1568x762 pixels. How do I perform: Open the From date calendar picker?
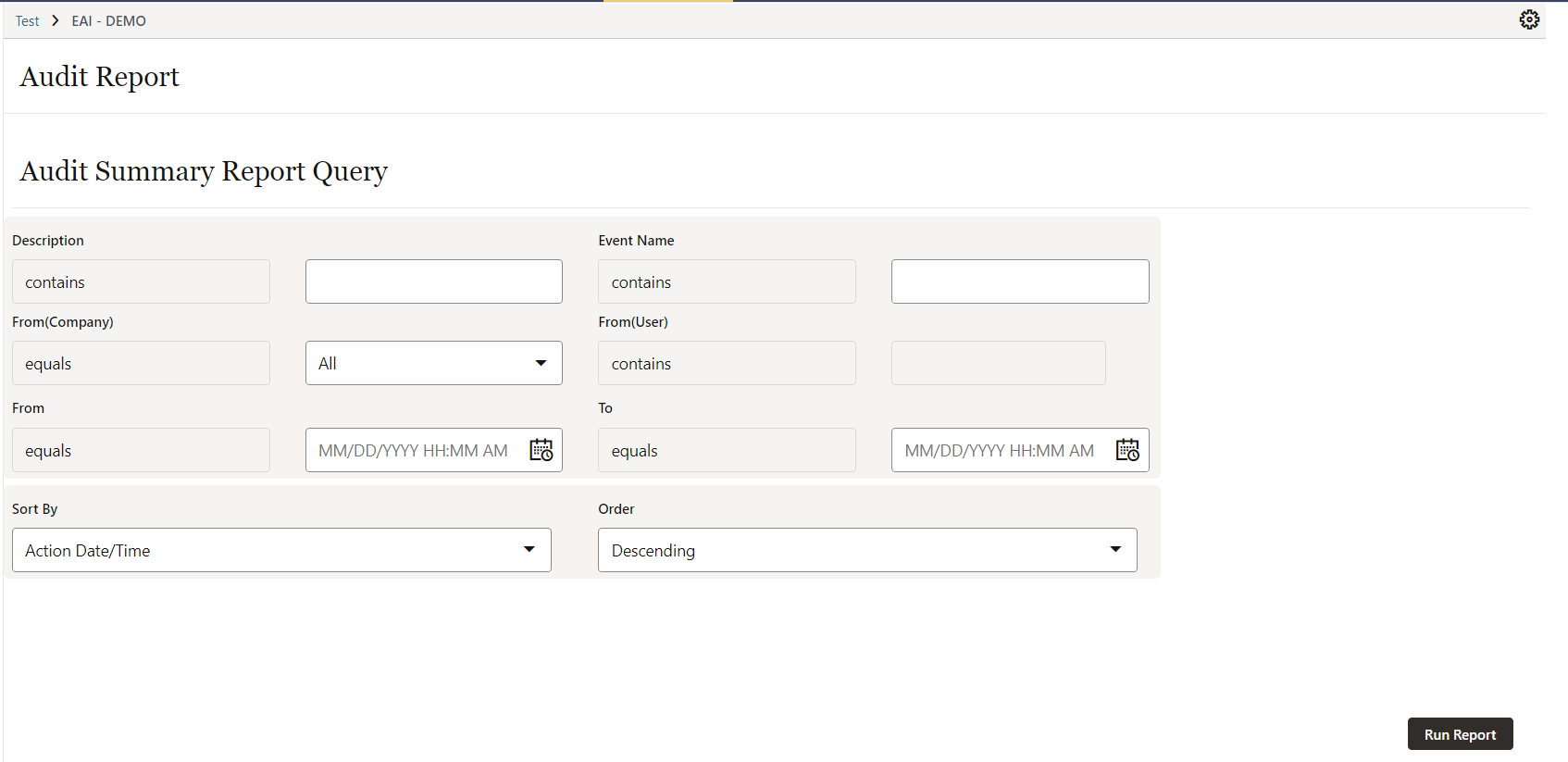click(x=541, y=450)
